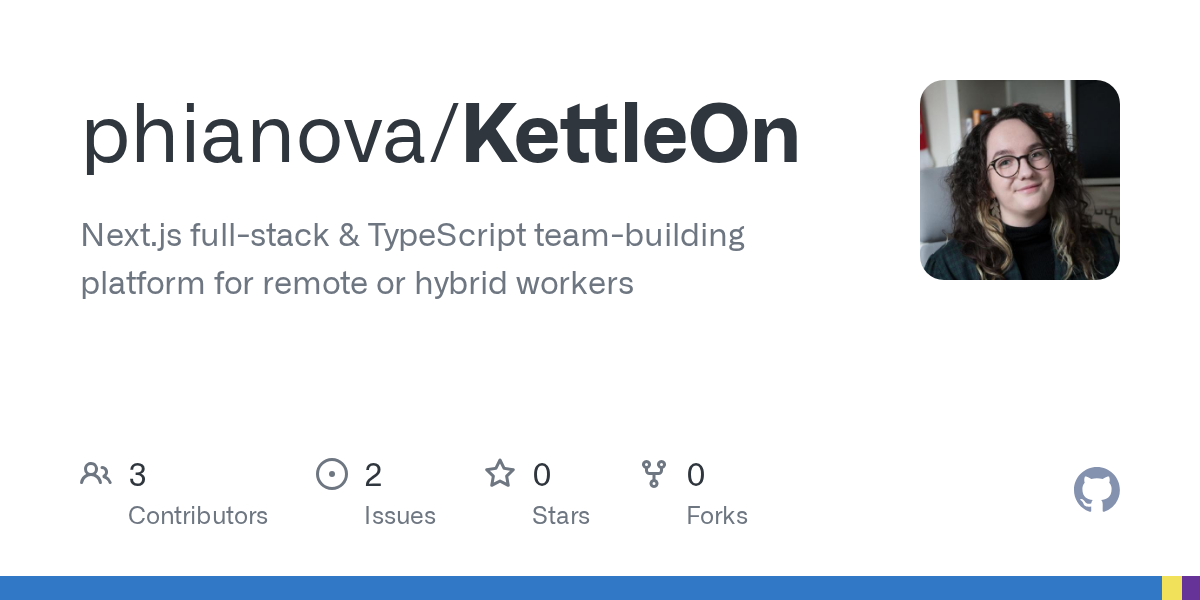This screenshot has height=600, width=1200.
Task: Click the owner name phianova
Action: click(254, 135)
